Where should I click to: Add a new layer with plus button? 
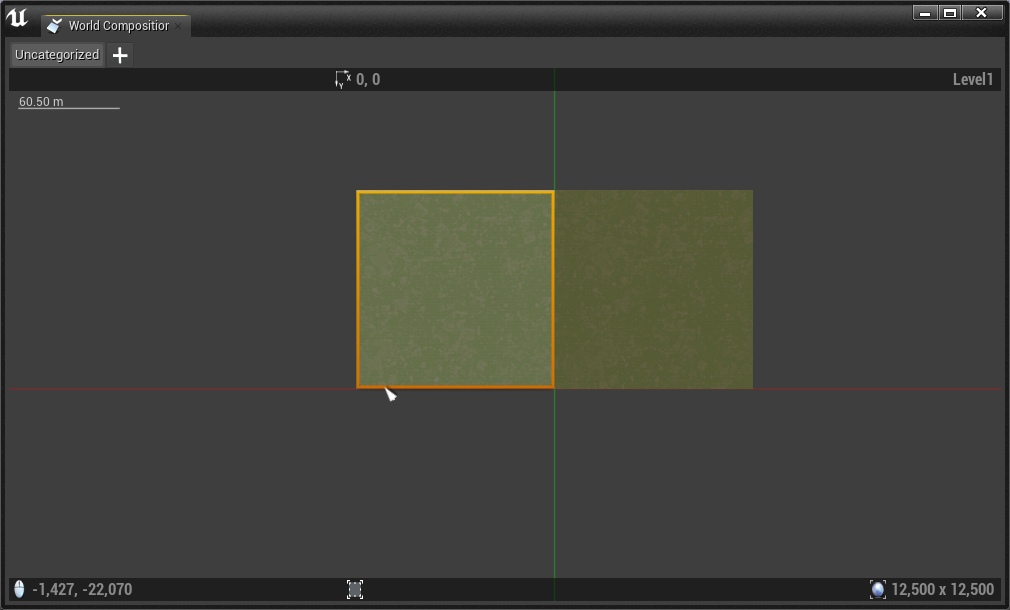point(120,55)
